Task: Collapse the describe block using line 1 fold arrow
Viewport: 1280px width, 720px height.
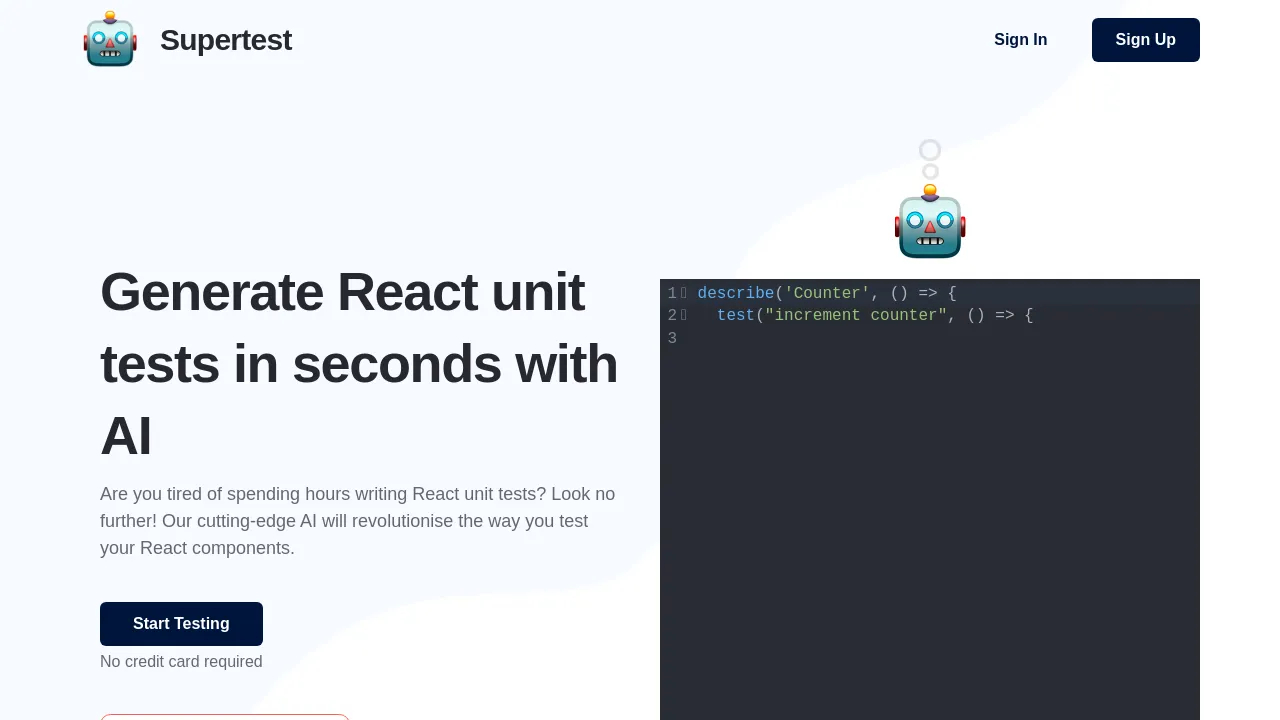Action: (684, 293)
